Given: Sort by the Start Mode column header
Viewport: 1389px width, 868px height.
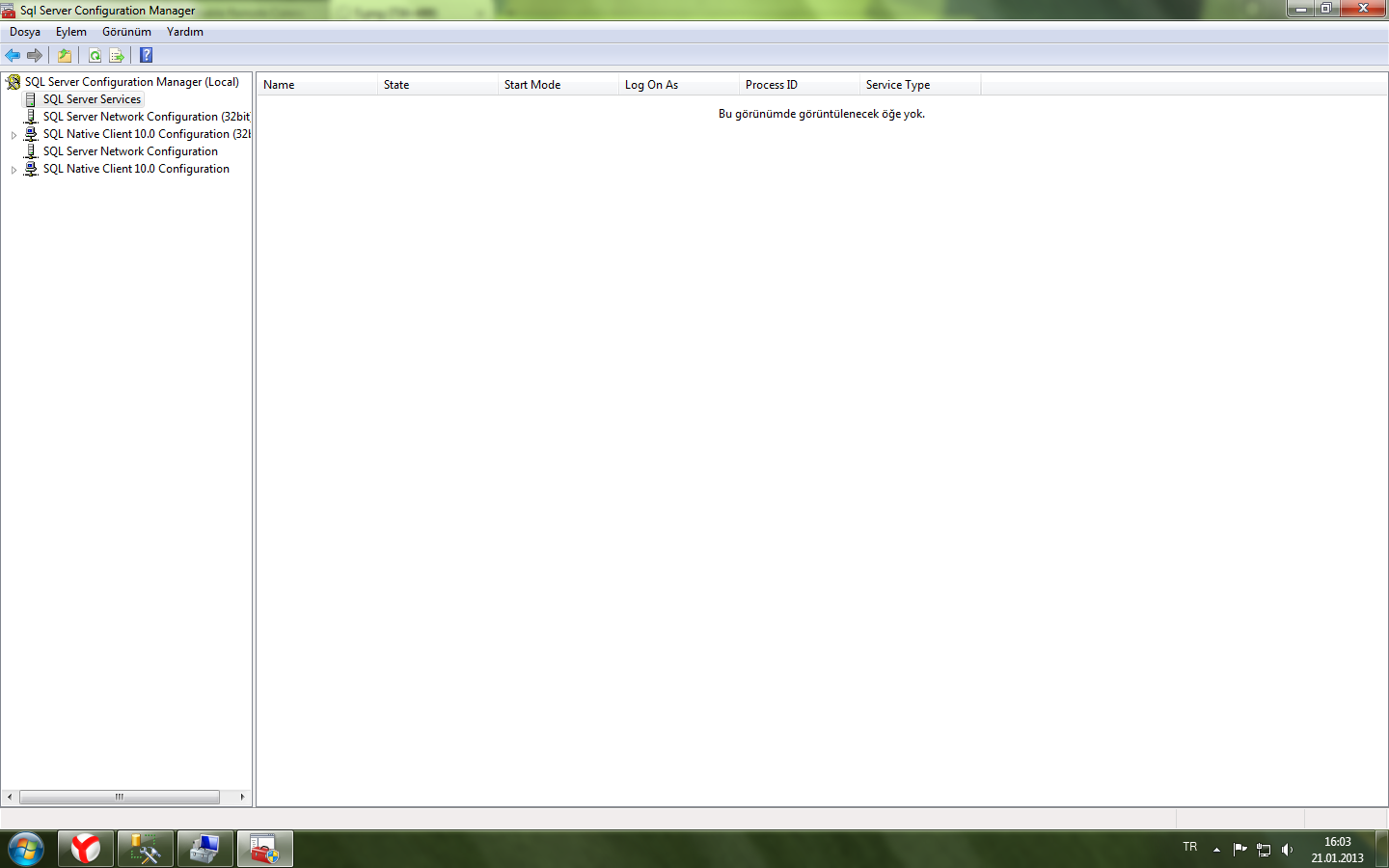Looking at the screenshot, I should click(x=558, y=85).
